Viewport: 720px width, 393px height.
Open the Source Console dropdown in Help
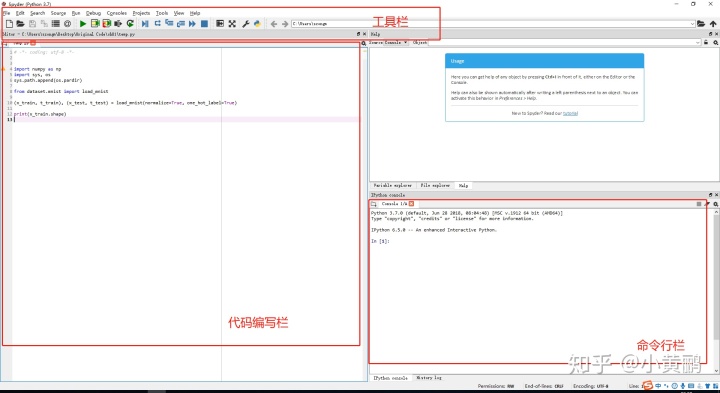[396, 42]
